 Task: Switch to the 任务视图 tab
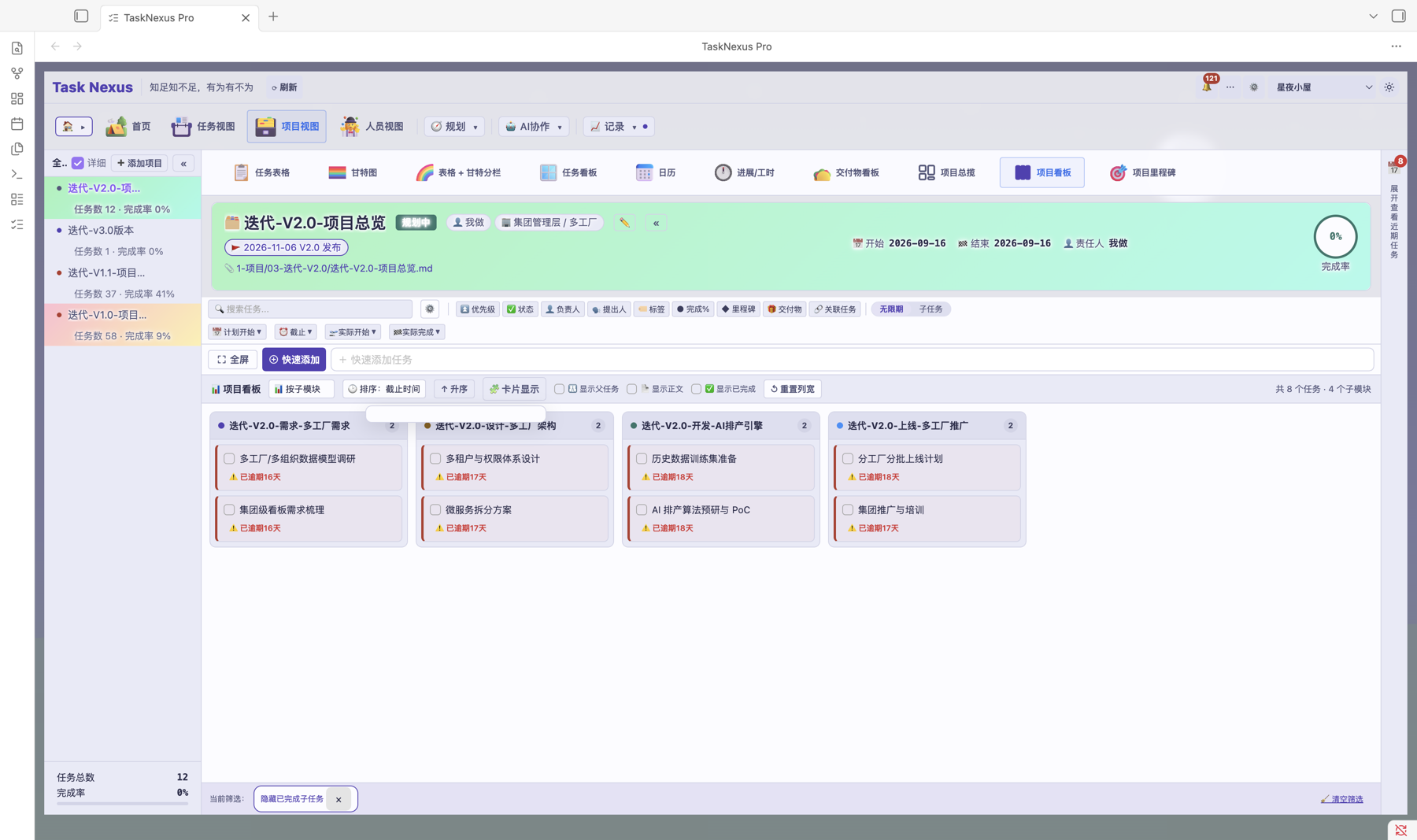[x=203, y=127]
